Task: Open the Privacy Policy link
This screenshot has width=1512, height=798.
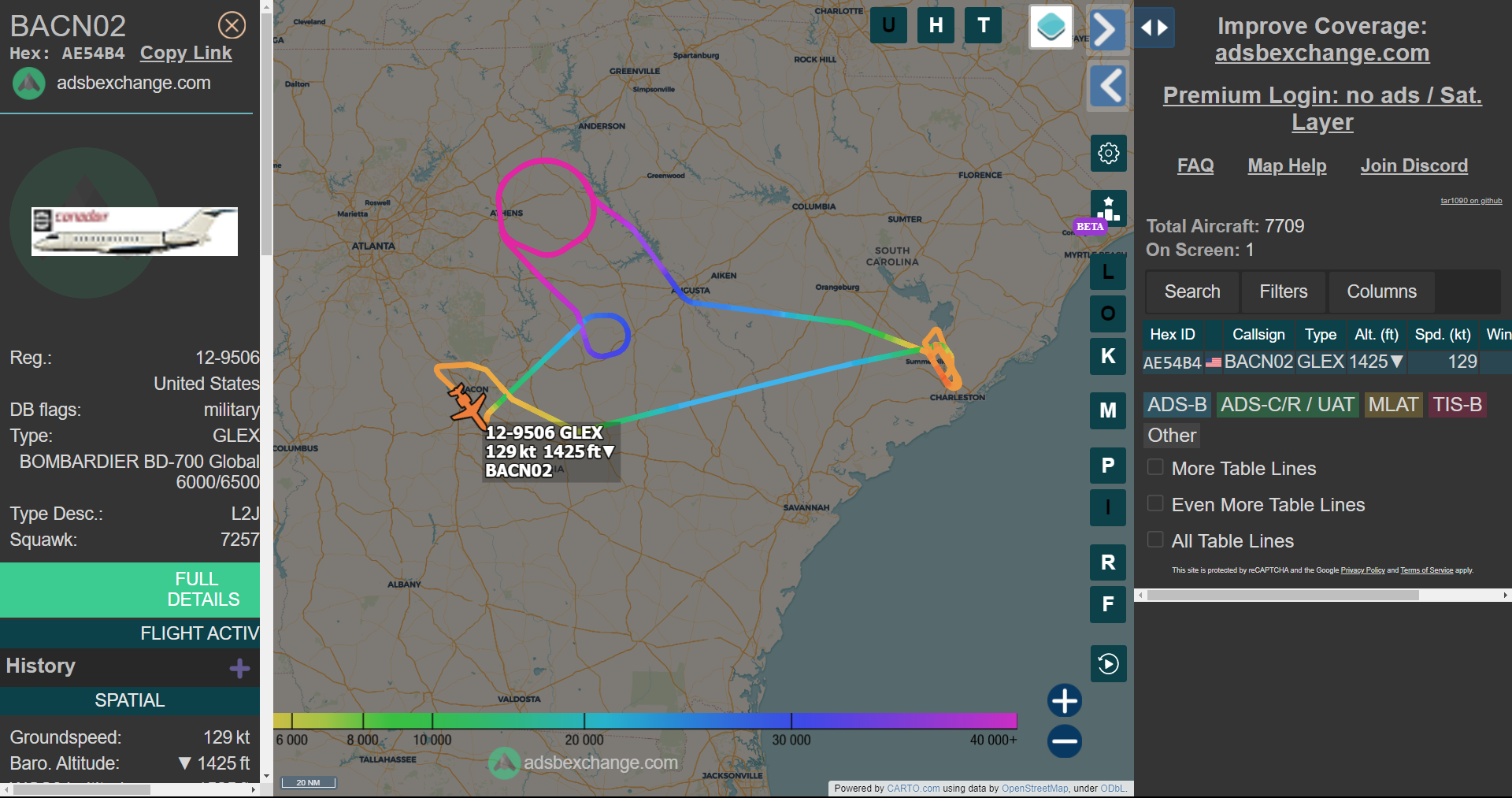Action: point(1362,570)
